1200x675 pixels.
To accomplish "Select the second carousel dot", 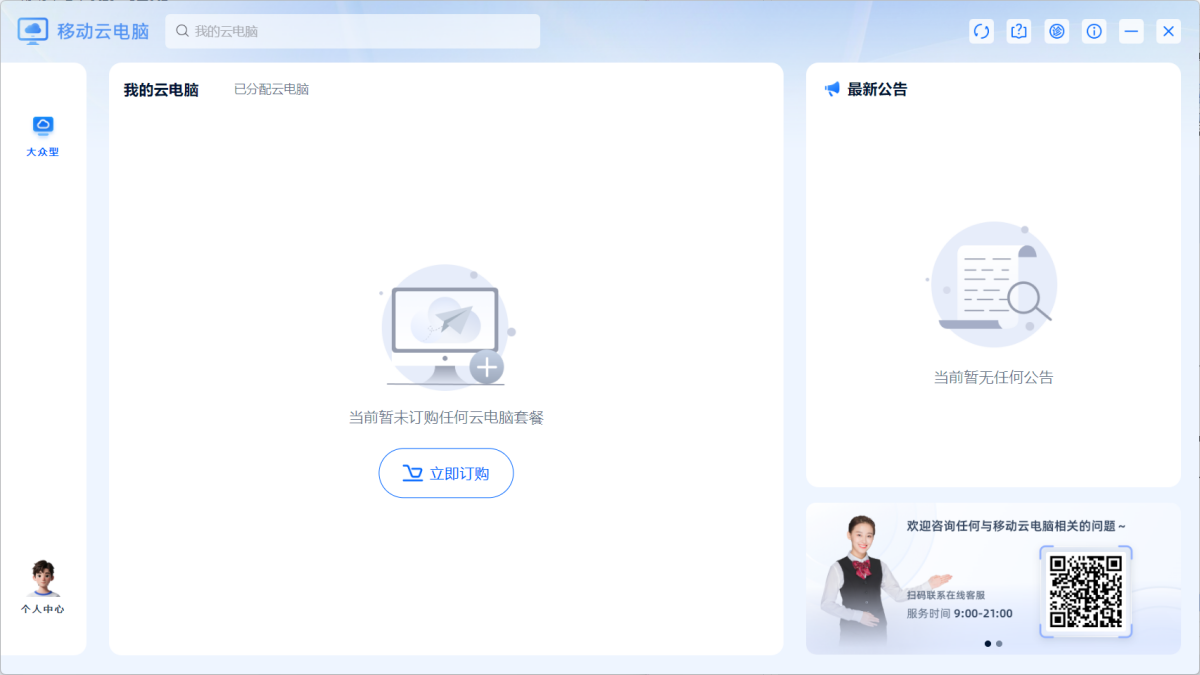I will [x=999, y=643].
